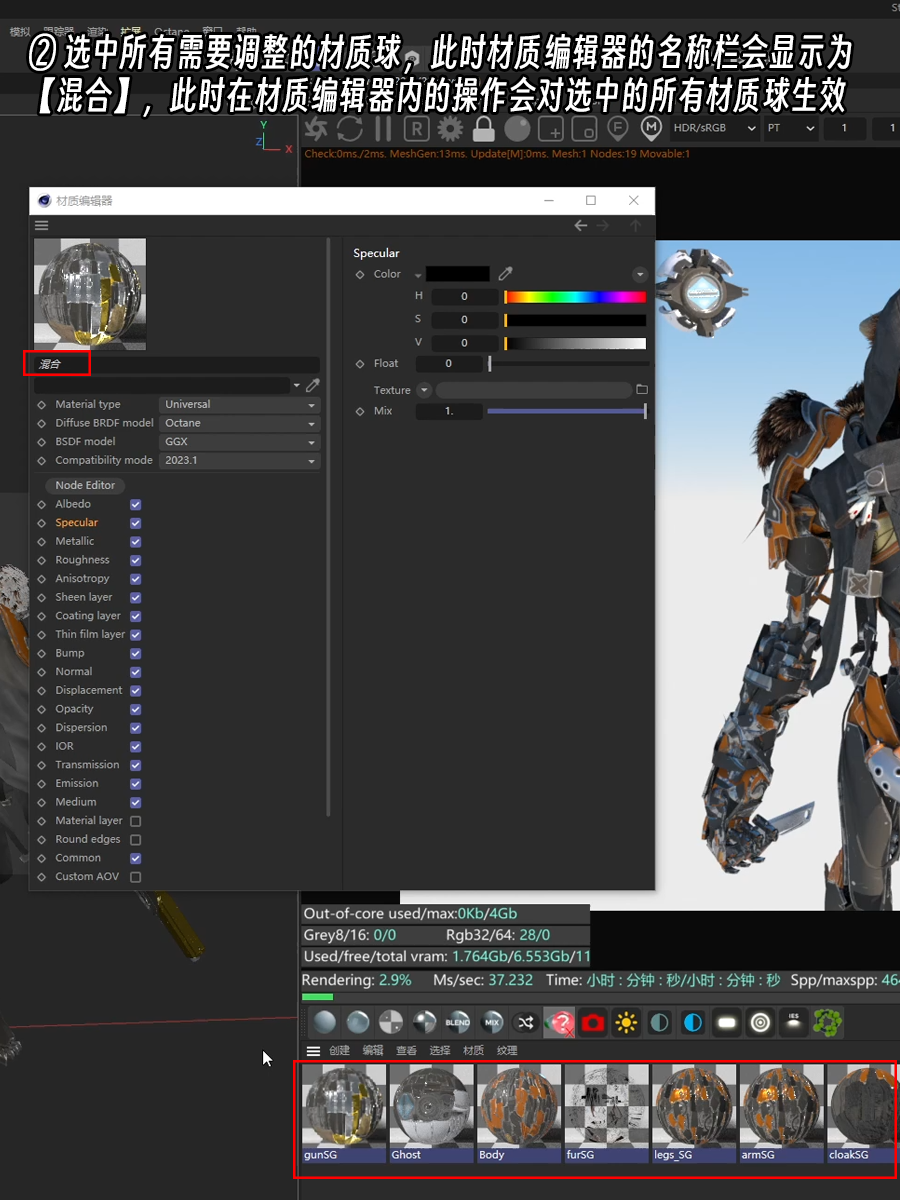Open the 查看 menu in material manager
Screen dimensions: 900x1200
pyautogui.click(x=406, y=1051)
